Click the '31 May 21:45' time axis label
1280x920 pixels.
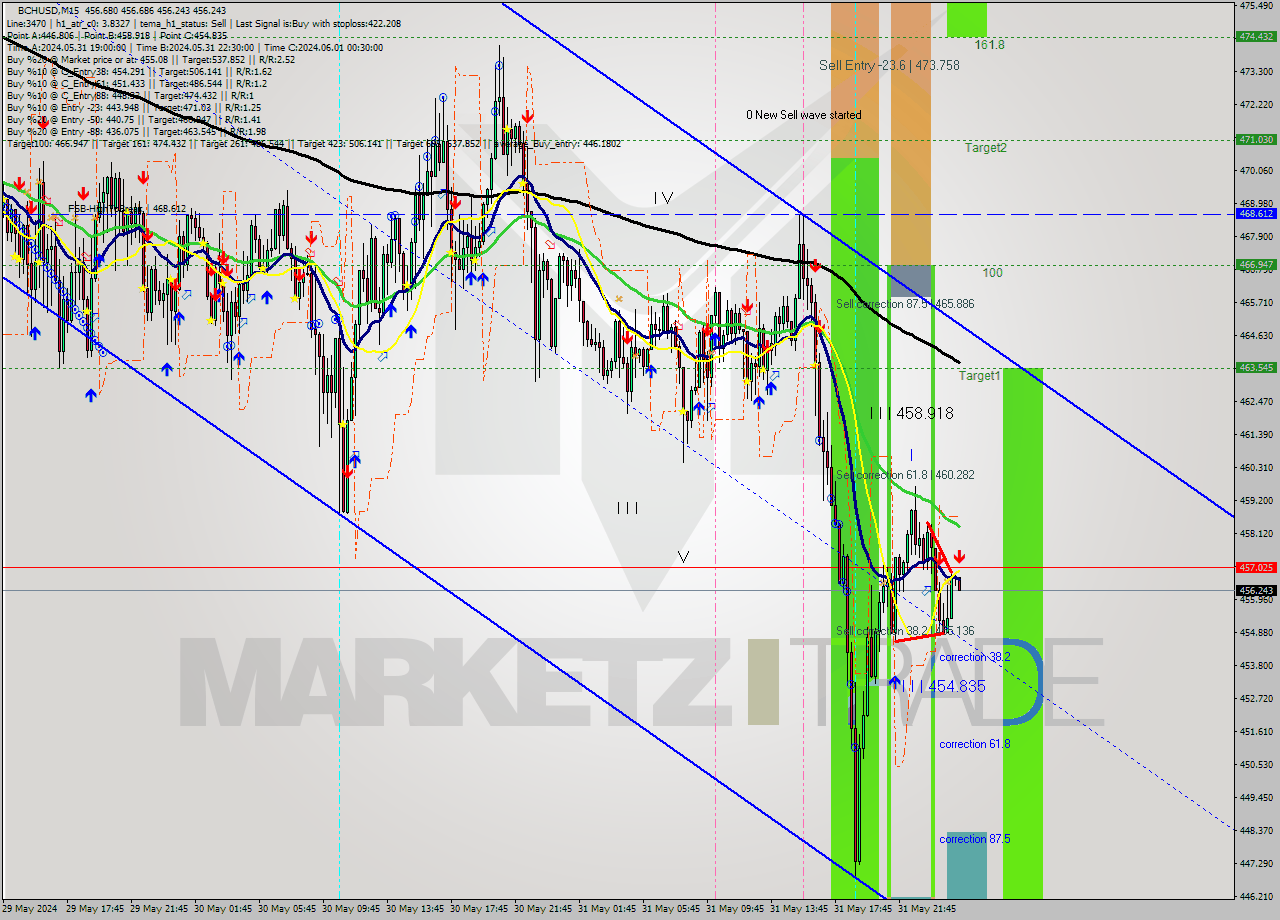tap(927, 909)
